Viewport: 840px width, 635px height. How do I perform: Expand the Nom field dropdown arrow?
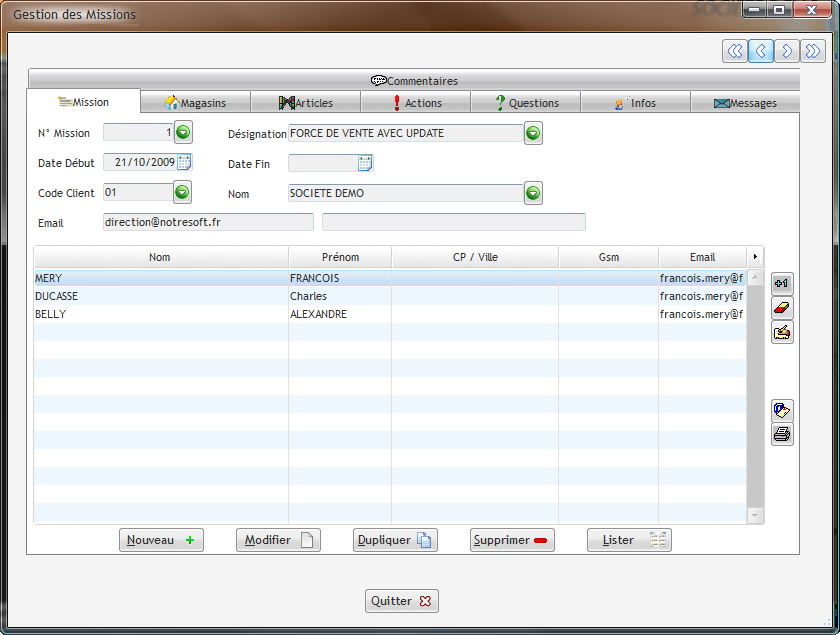[533, 193]
